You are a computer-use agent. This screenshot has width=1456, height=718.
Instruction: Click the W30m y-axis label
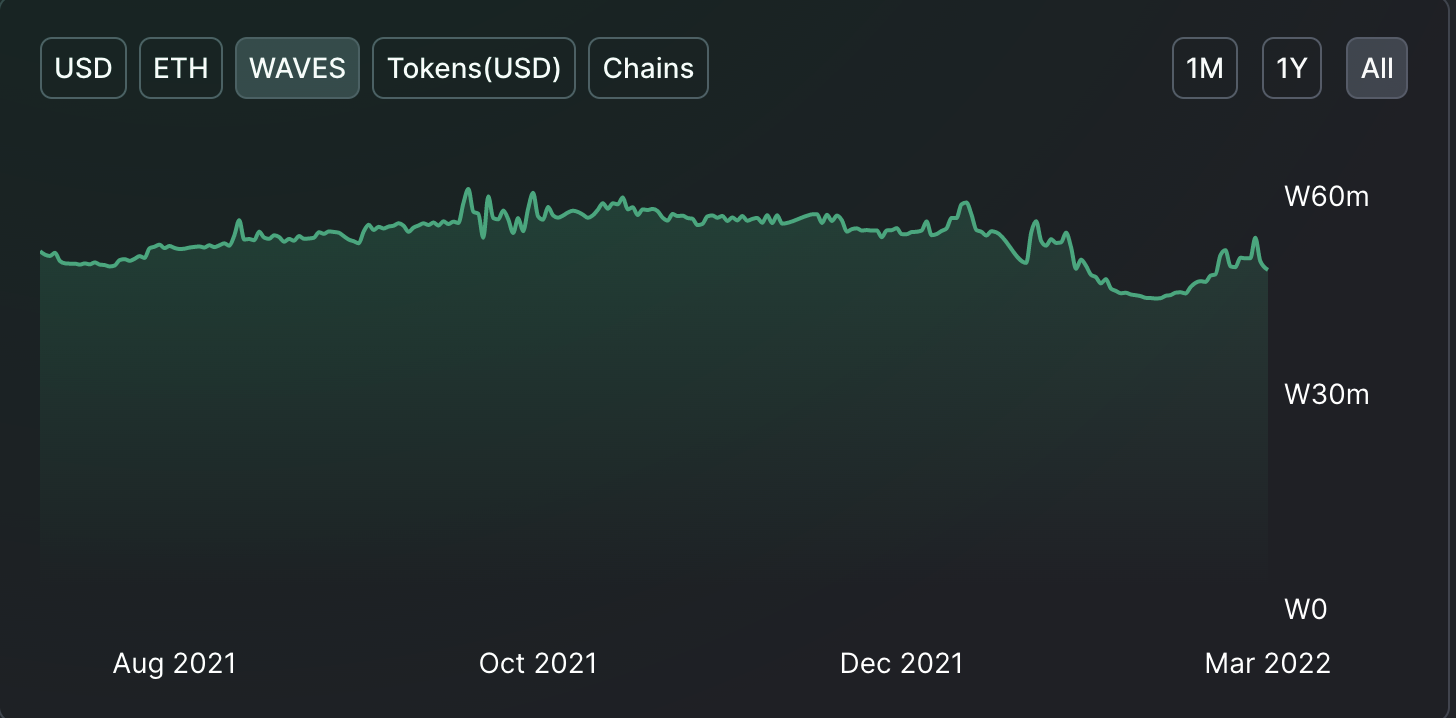[x=1326, y=395]
